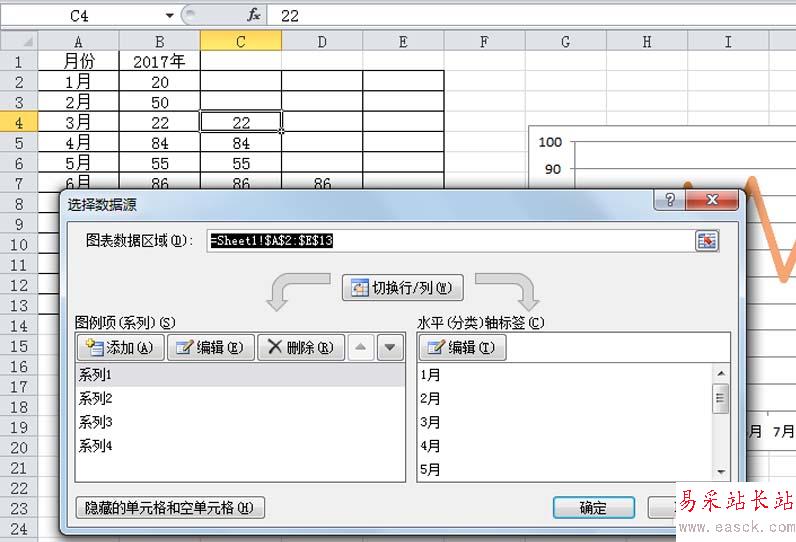Click 隐藏的单元格和空单元格 button
The image size is (796, 542).
170,508
